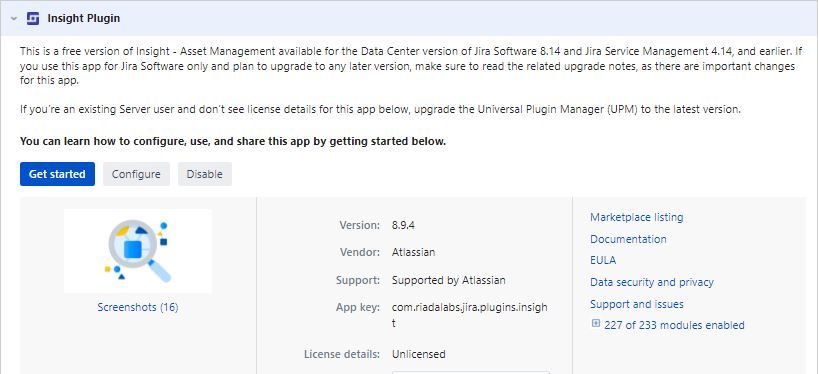
Task: Click the Insight Plugin logo icon
Action: click(33, 18)
